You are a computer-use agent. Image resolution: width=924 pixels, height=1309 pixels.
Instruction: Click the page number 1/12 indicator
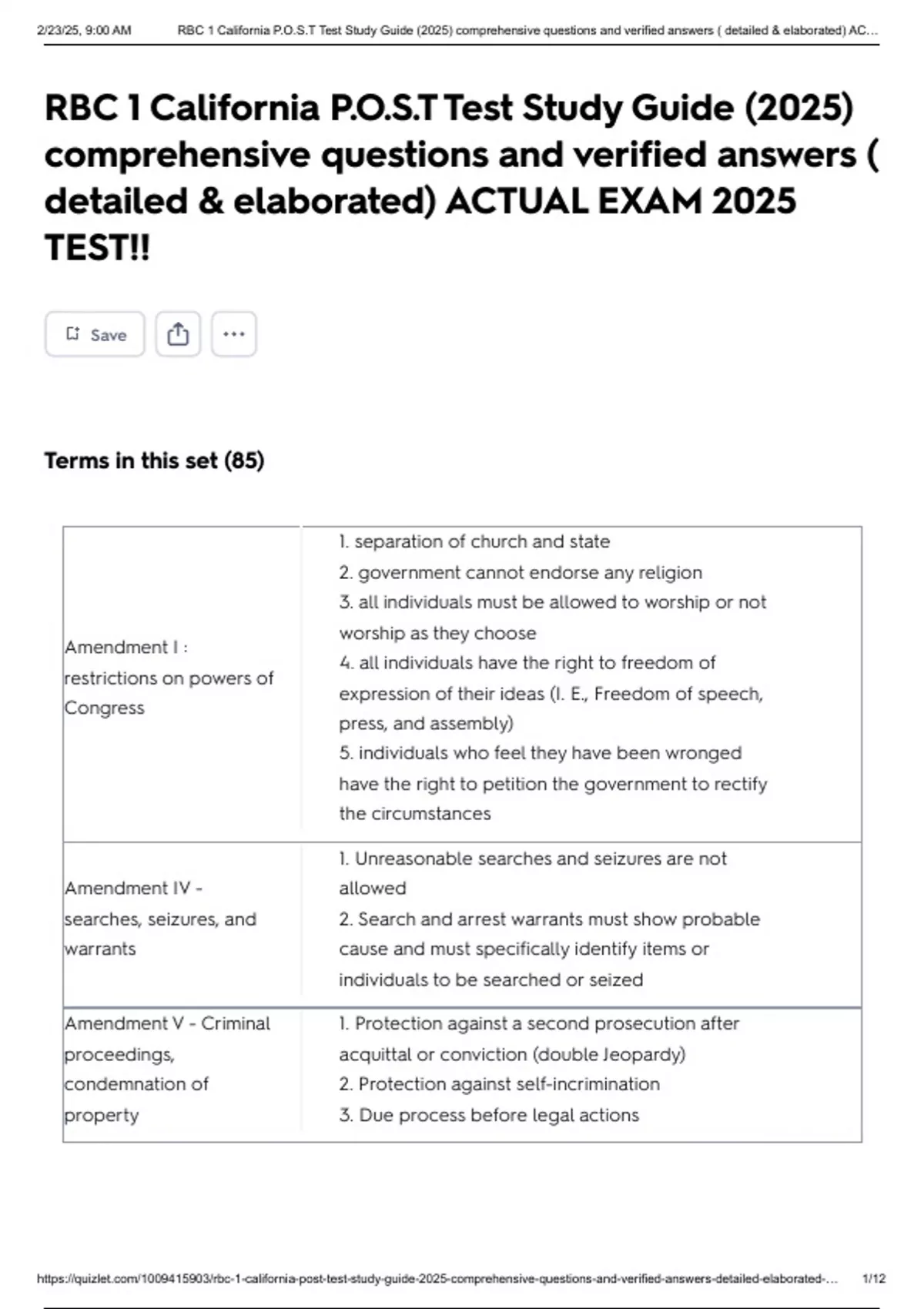point(873,1278)
